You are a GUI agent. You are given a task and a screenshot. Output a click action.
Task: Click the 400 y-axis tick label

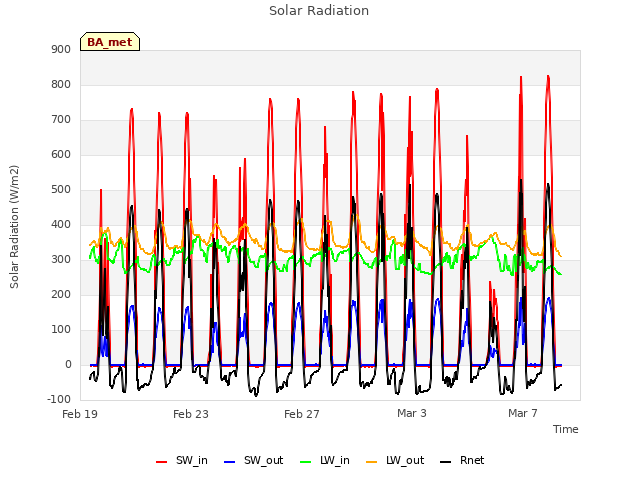tap(61, 224)
